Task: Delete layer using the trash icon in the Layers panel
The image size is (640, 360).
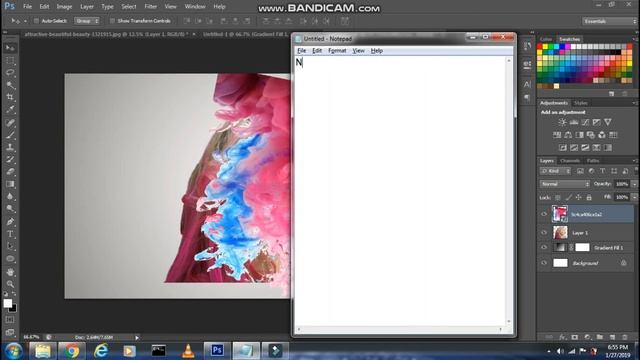Action: coord(624,337)
